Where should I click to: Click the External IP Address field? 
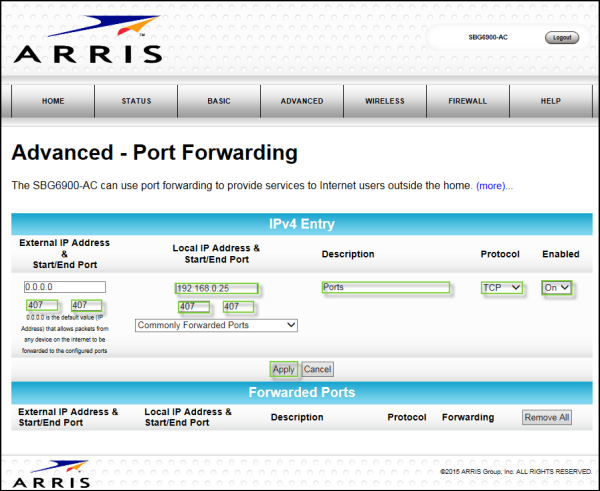coord(65,287)
